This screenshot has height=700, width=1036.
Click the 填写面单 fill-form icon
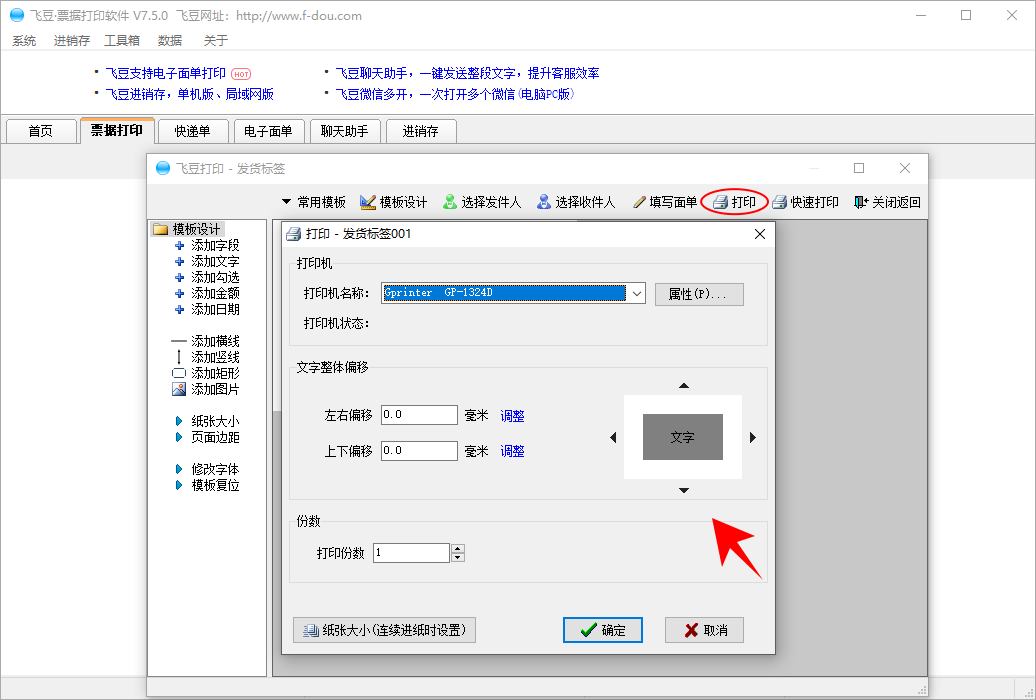[639, 202]
